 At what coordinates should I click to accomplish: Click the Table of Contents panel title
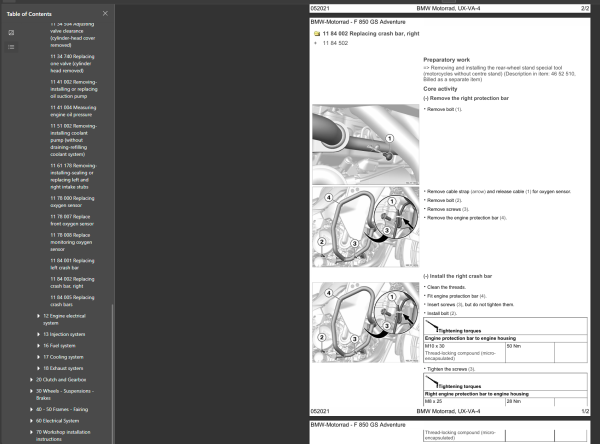pyautogui.click(x=29, y=14)
